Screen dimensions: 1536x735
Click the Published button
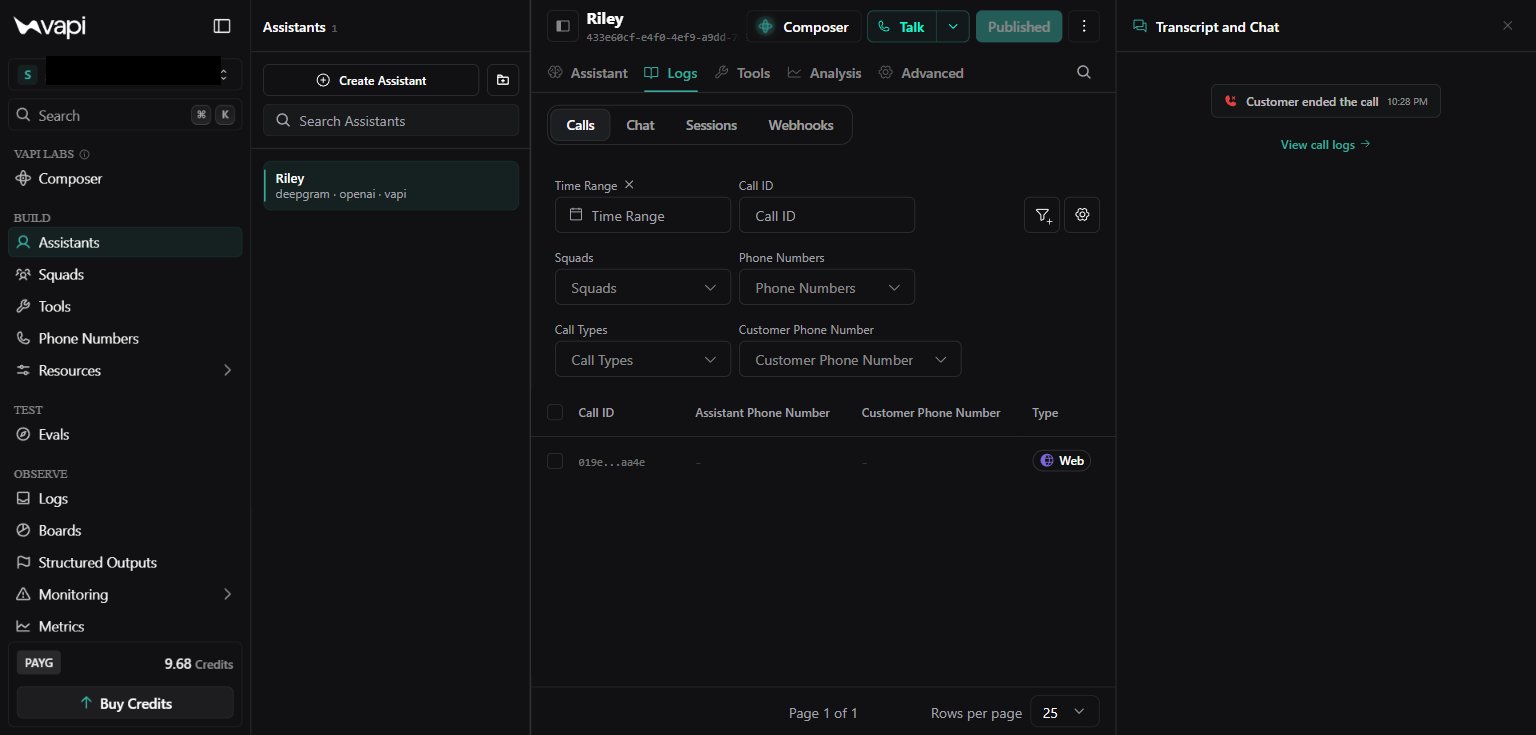tap(1019, 27)
